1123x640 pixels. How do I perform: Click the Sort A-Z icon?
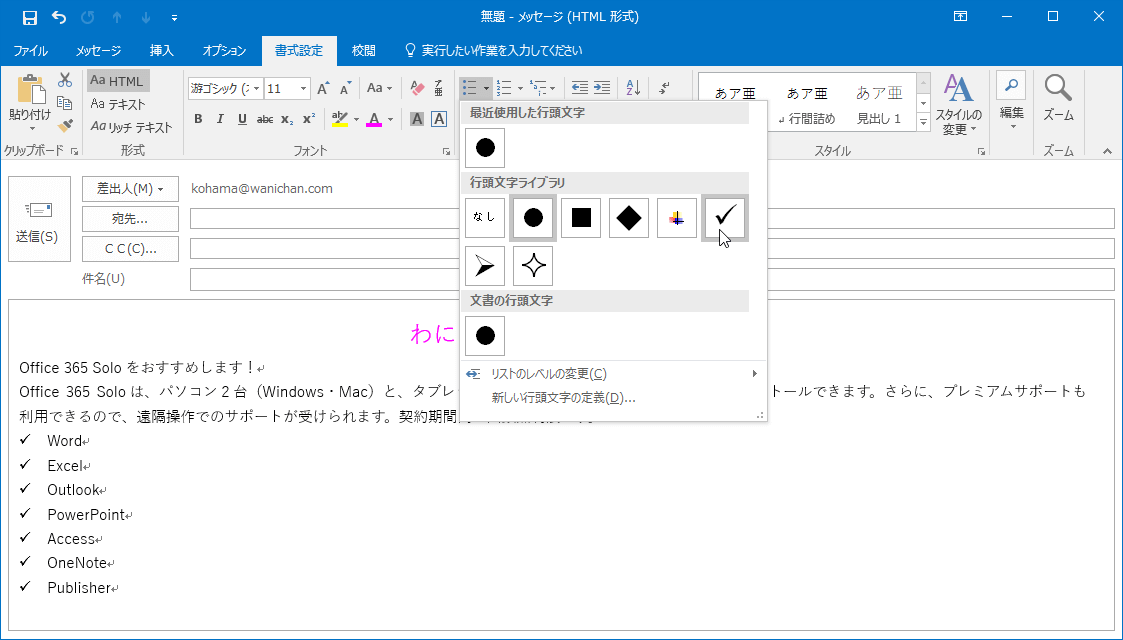(633, 88)
